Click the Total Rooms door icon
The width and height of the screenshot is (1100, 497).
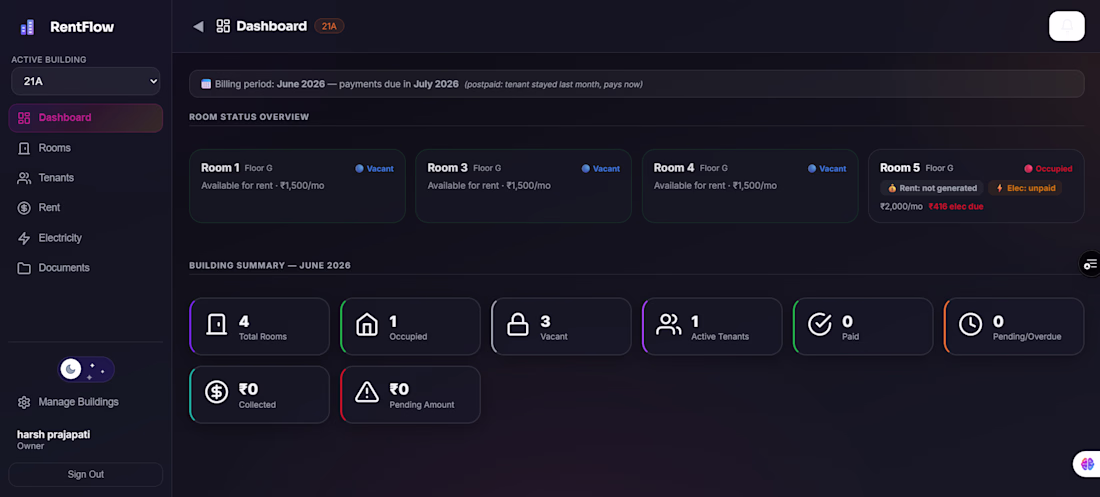(x=216, y=325)
